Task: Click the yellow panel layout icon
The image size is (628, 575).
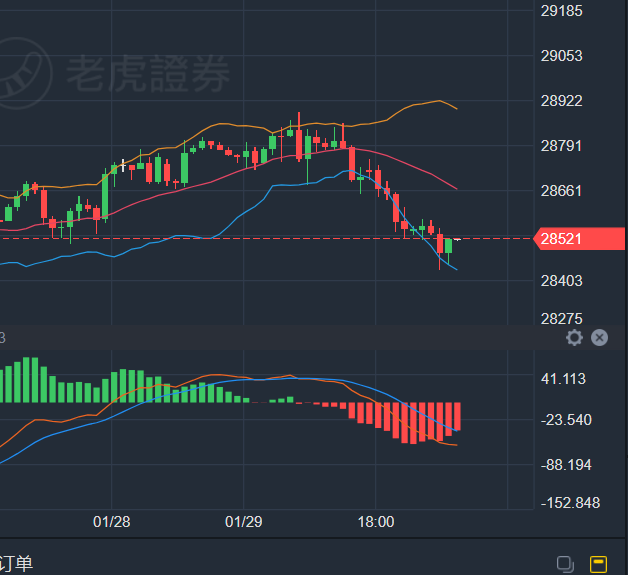Action: pos(599,564)
